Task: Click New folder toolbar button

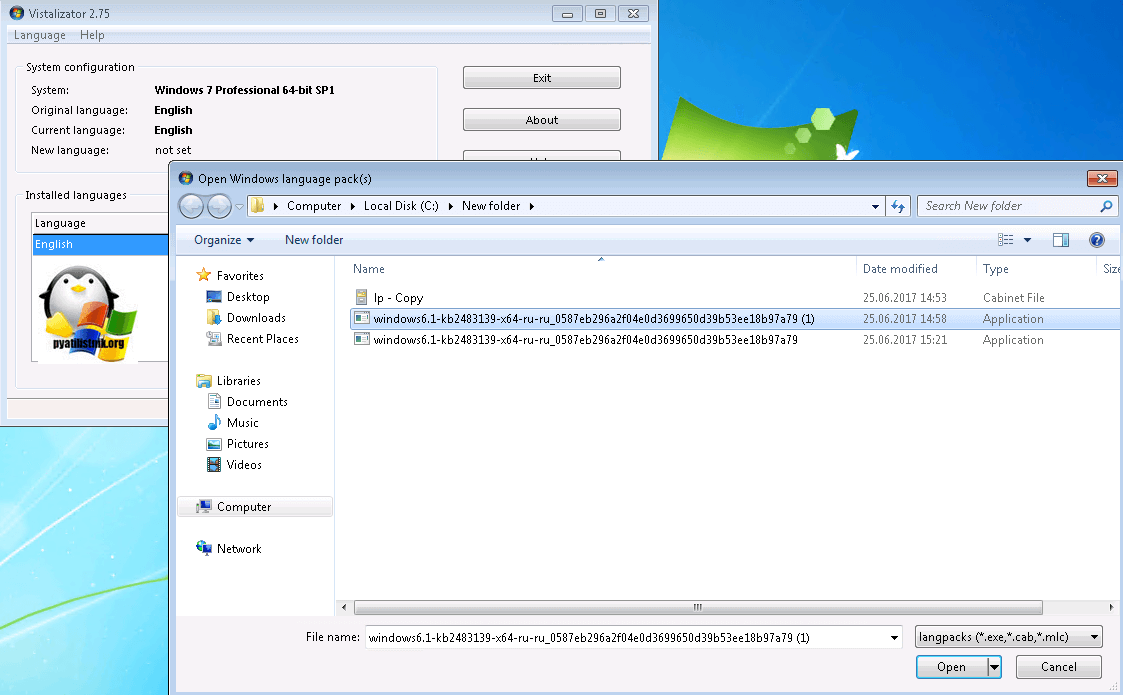Action: [x=314, y=240]
